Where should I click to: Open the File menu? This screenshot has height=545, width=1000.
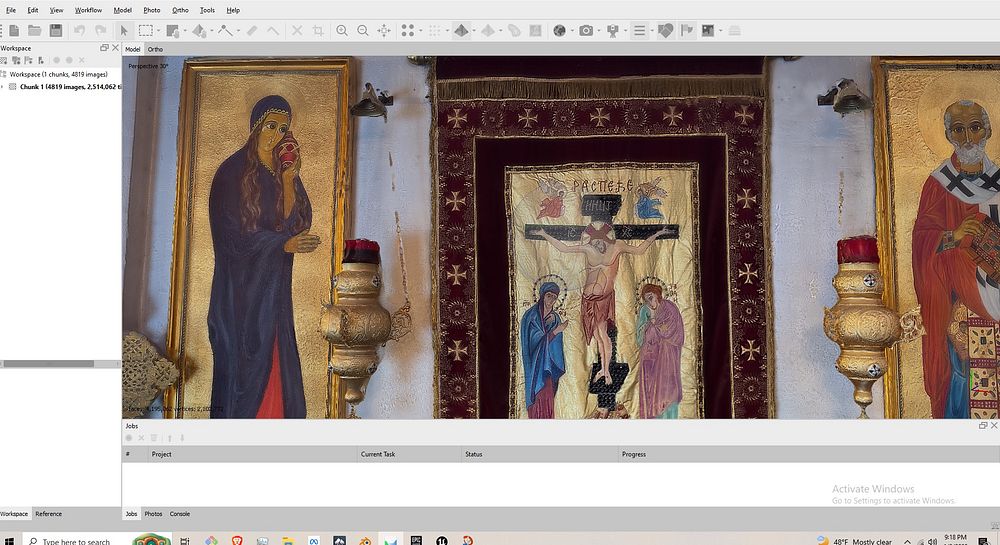[x=11, y=10]
